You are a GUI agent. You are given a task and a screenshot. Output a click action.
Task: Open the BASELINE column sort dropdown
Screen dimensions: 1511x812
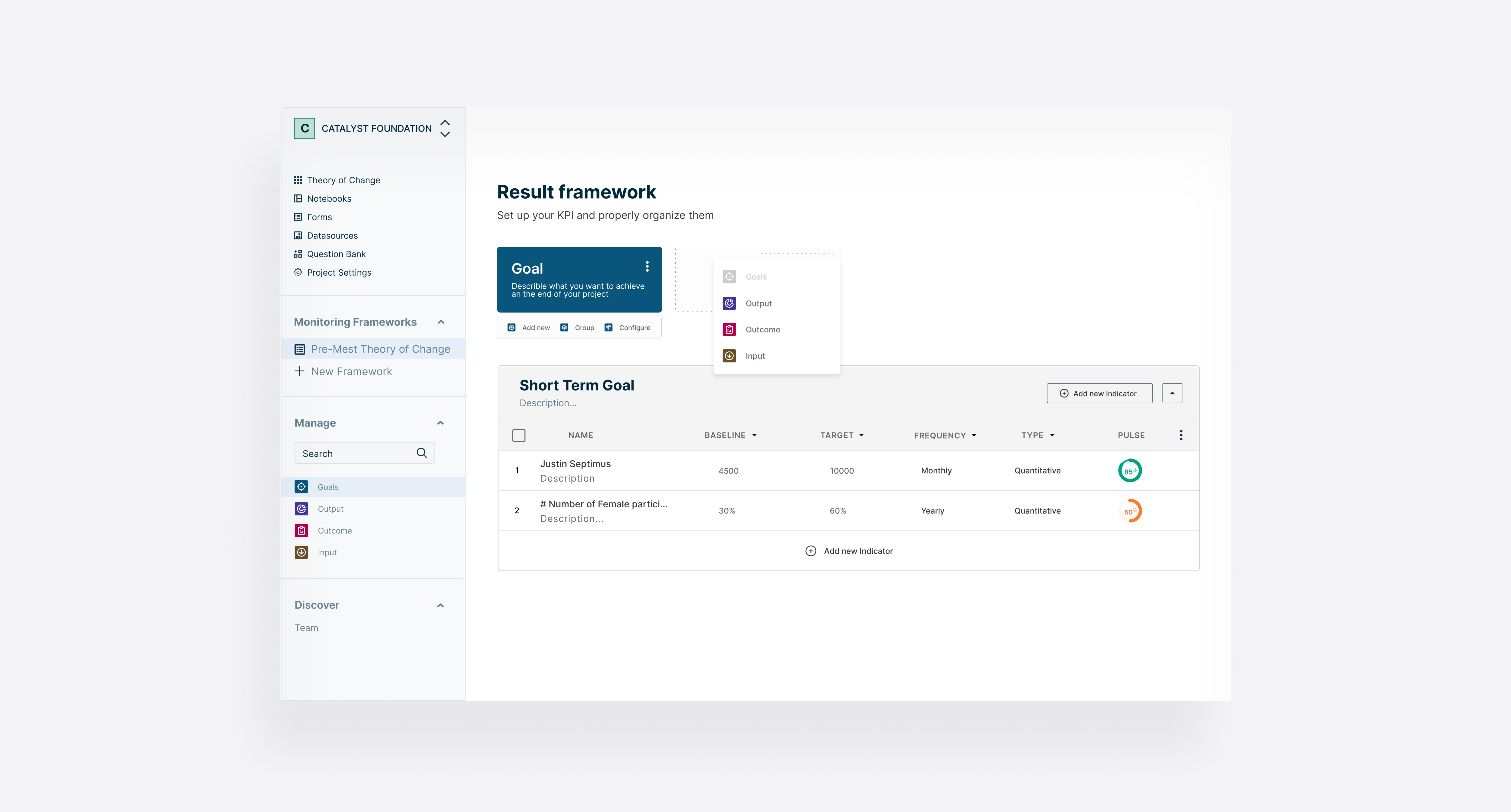(754, 435)
